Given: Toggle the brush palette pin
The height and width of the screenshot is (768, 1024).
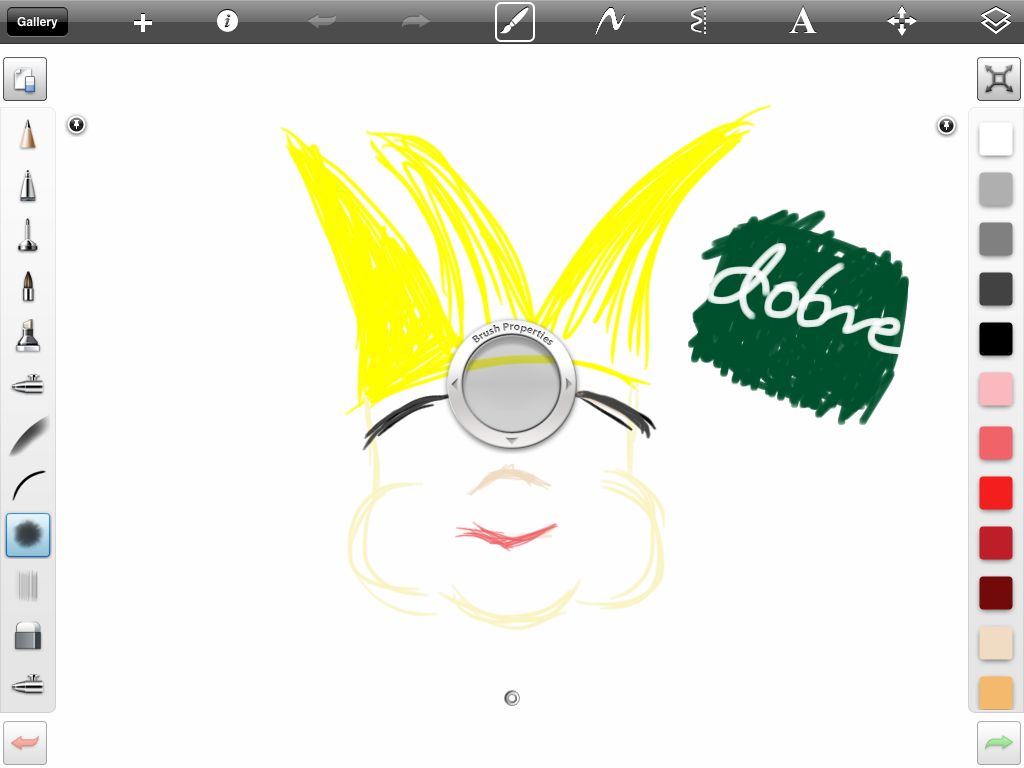Looking at the screenshot, I should (x=76, y=125).
